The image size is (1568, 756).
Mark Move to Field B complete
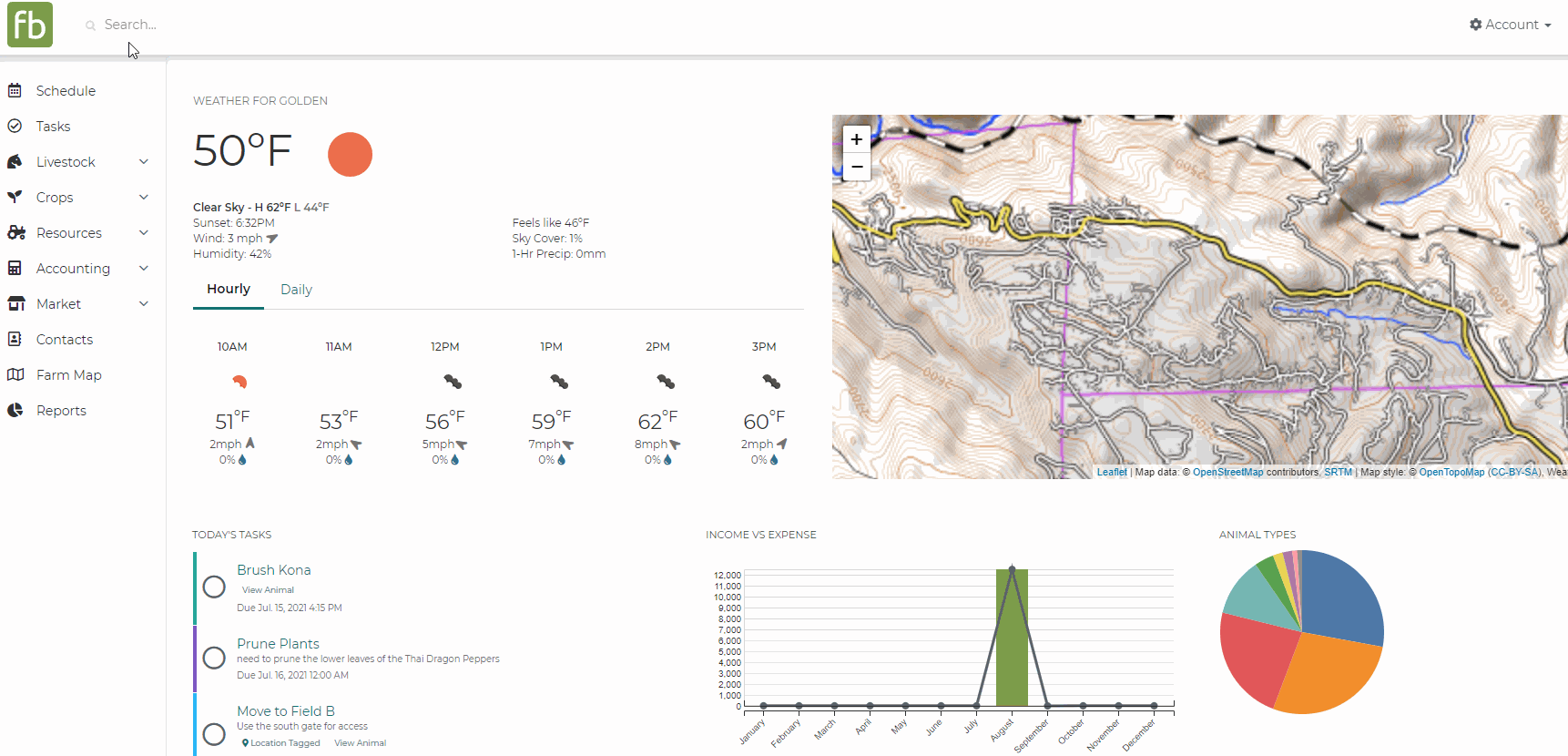214,734
